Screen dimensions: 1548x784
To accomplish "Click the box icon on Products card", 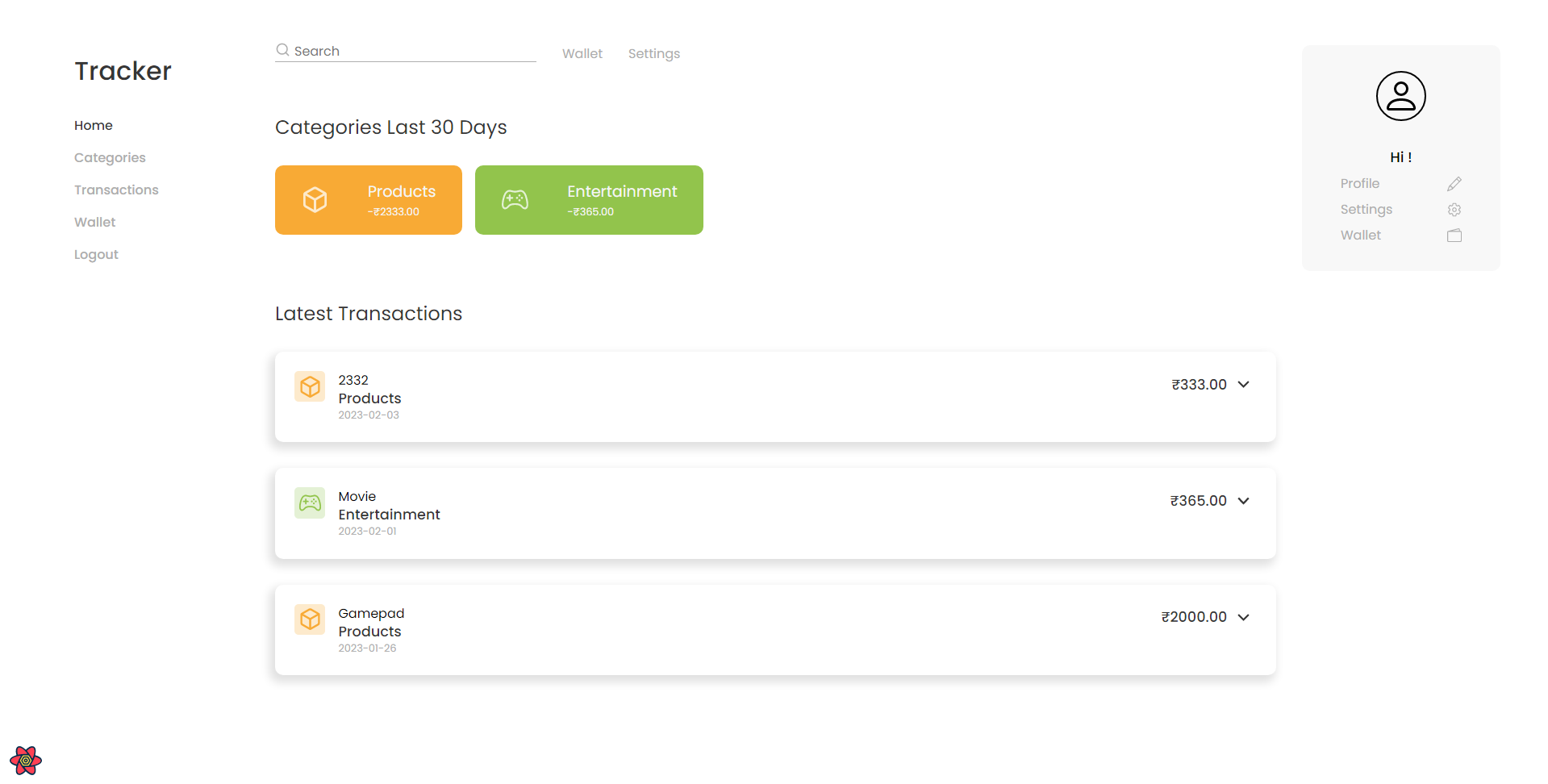I will [315, 199].
